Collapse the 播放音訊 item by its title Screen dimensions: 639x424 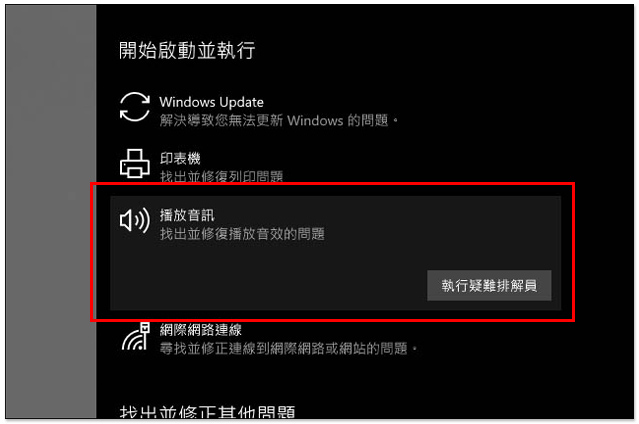point(187,215)
